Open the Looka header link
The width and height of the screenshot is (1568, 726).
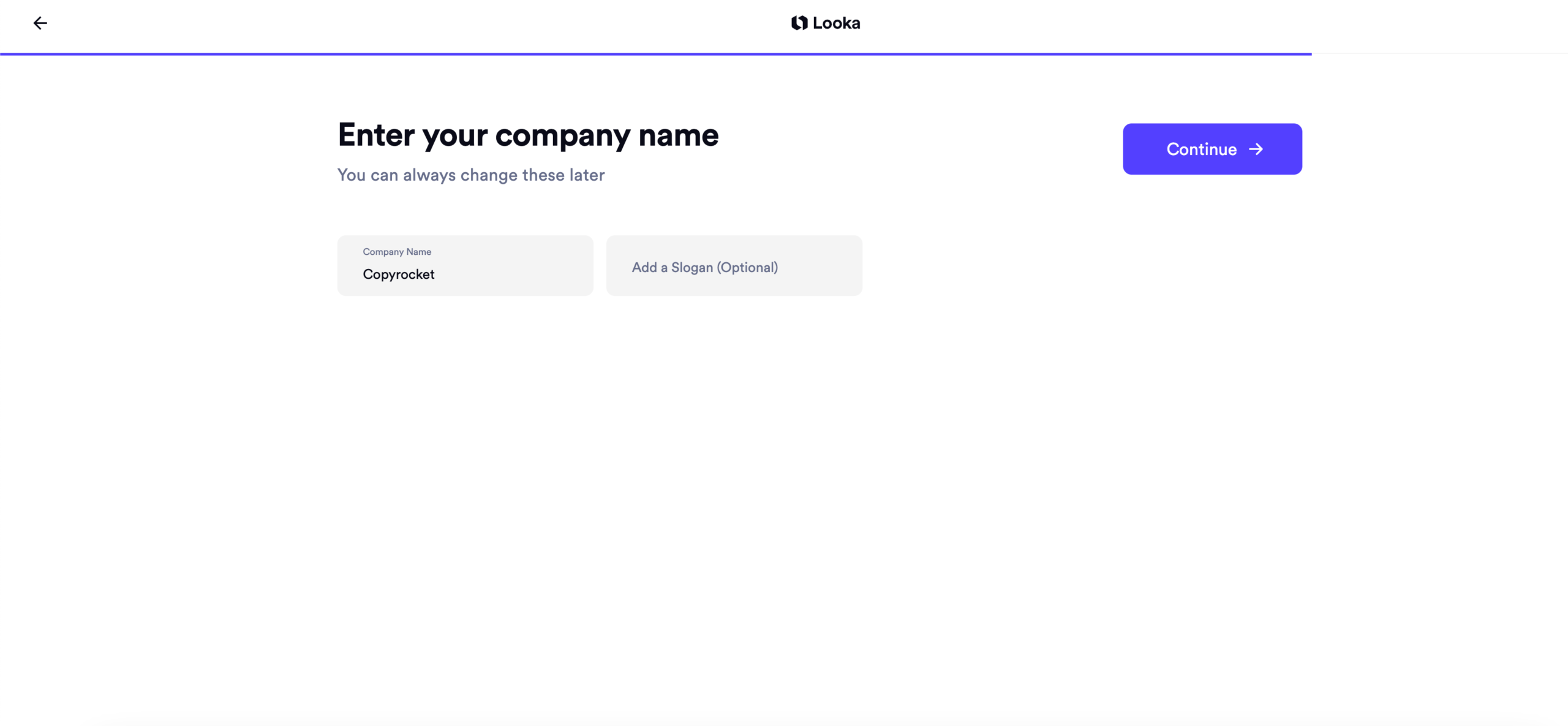coord(826,23)
